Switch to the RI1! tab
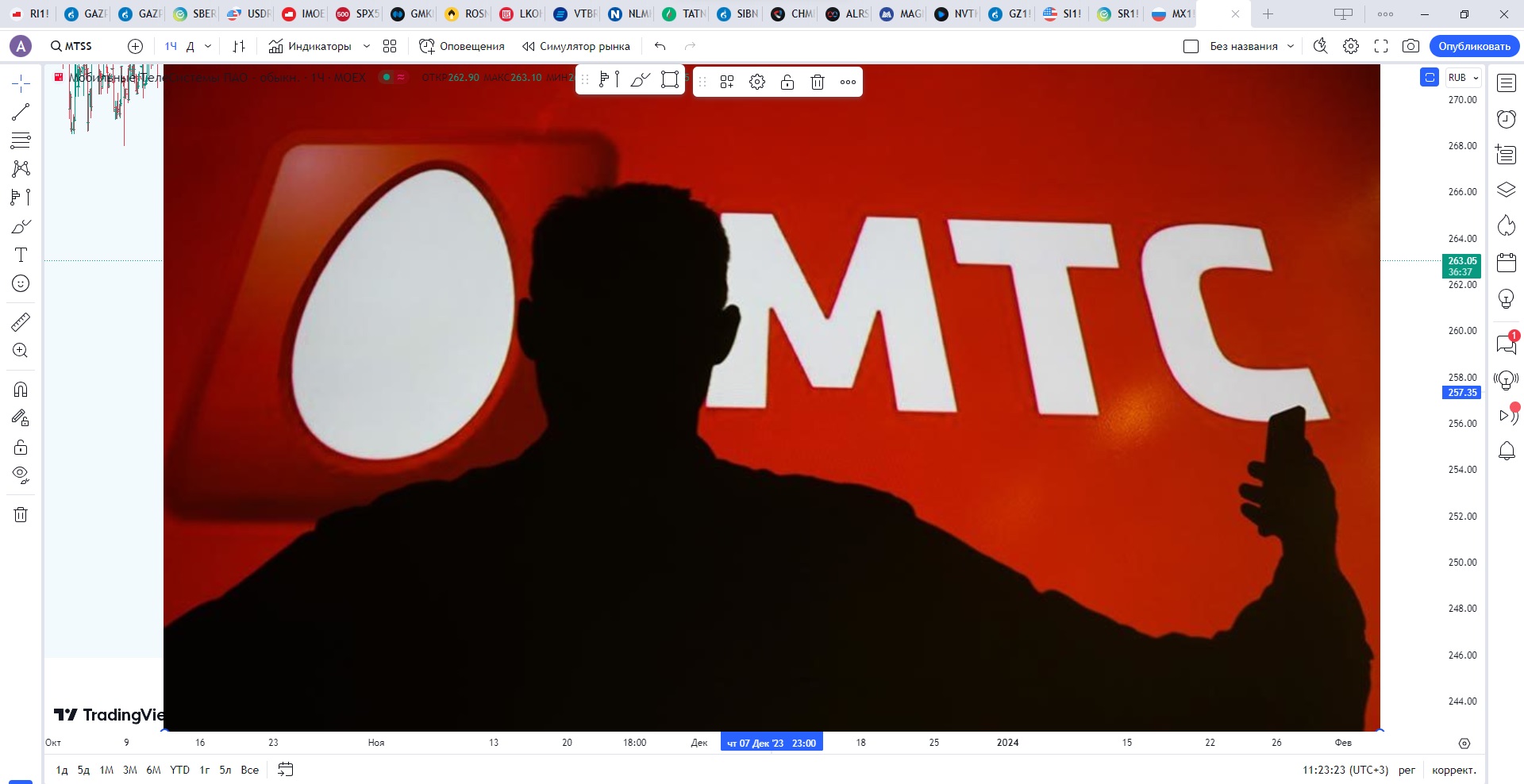The width and height of the screenshot is (1524, 784). click(31, 13)
